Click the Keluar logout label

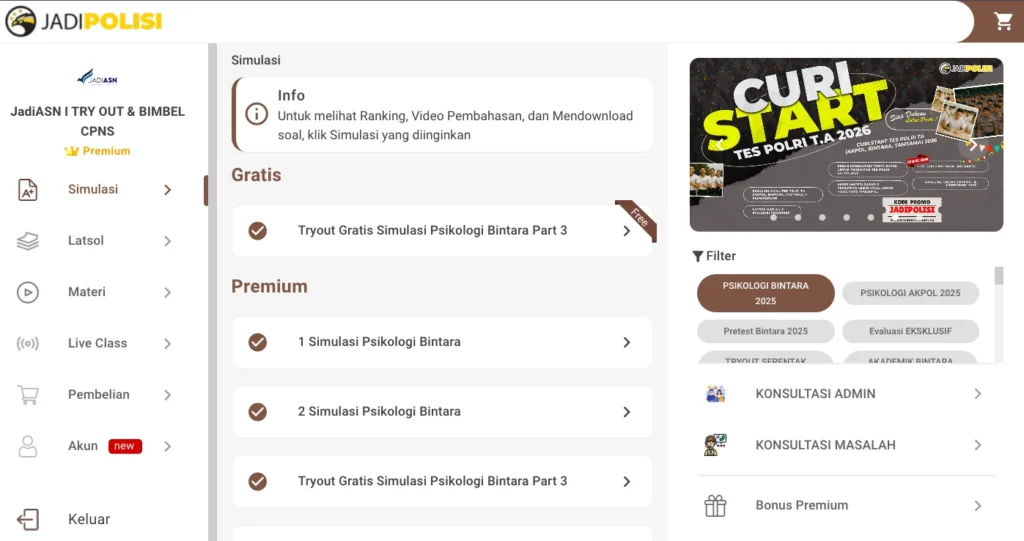point(89,519)
